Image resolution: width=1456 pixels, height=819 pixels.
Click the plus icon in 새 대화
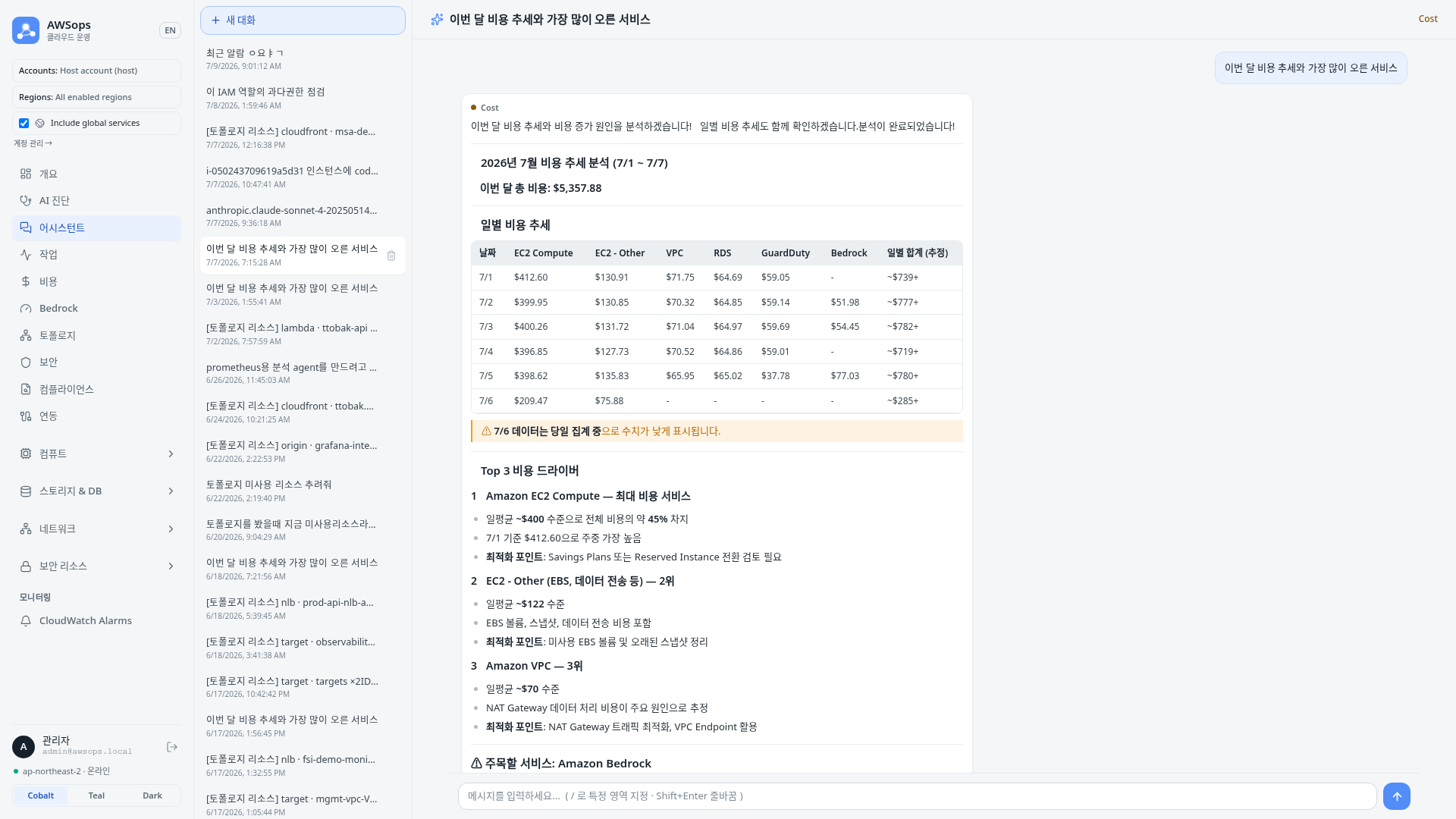pos(216,20)
